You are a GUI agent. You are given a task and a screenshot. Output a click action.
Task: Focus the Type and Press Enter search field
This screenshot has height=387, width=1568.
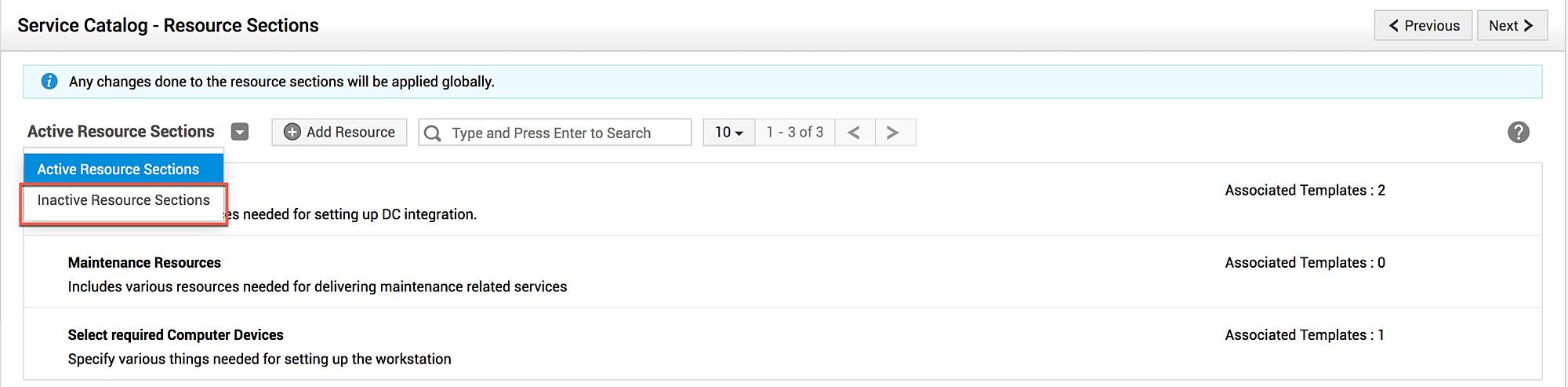pyautogui.click(x=564, y=133)
